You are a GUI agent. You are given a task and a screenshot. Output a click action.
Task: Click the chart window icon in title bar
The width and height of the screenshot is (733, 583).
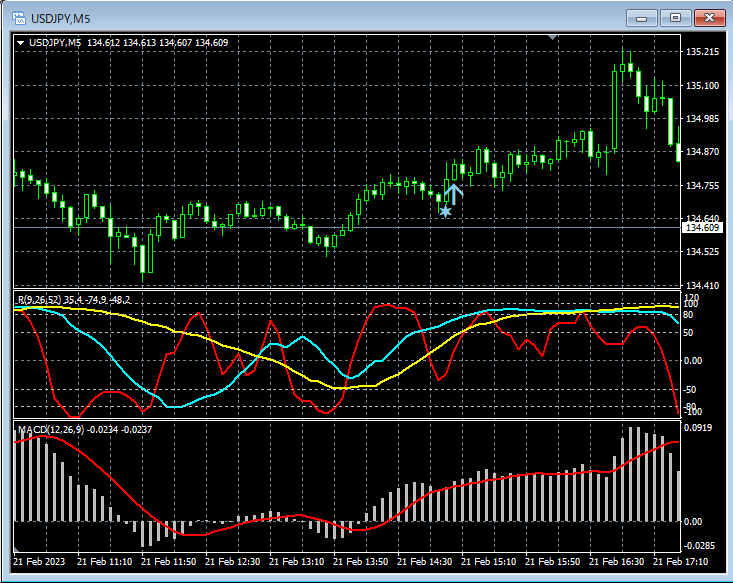coord(18,17)
